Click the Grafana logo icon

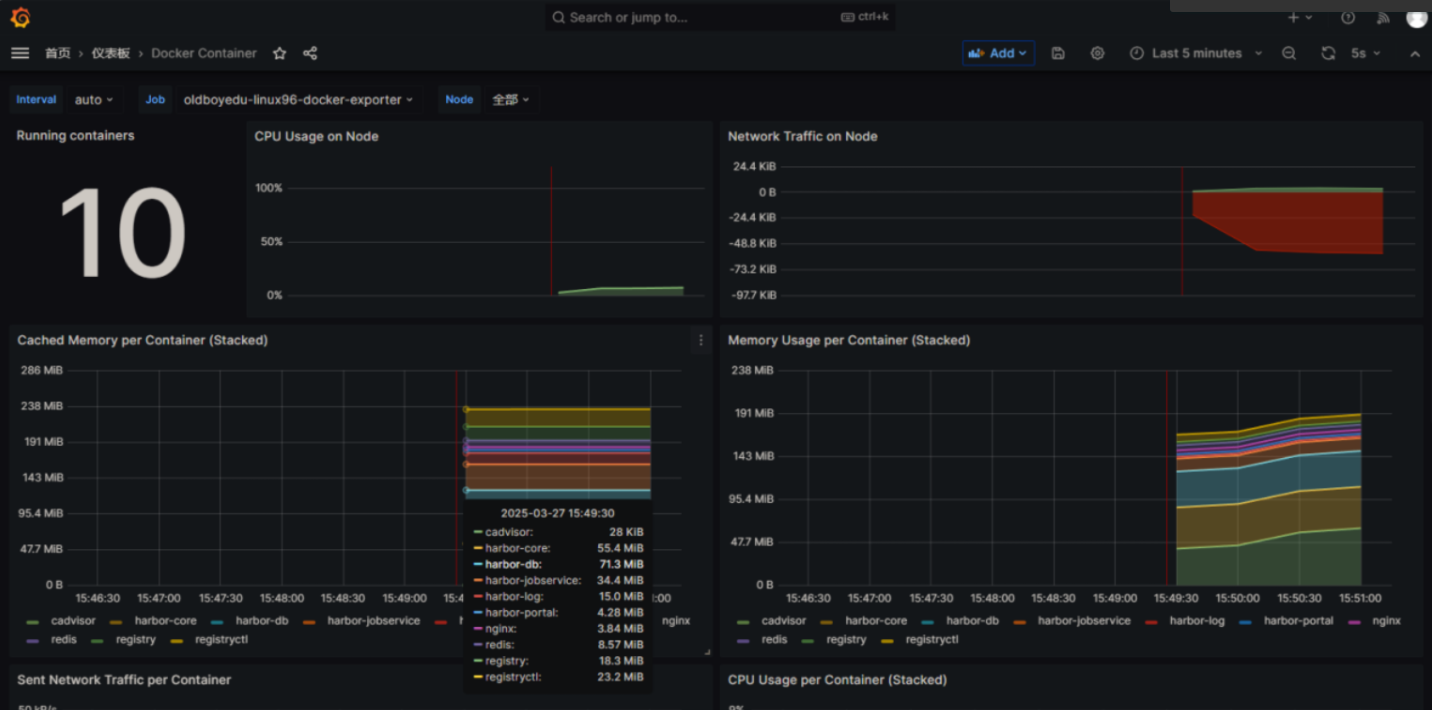(x=20, y=18)
